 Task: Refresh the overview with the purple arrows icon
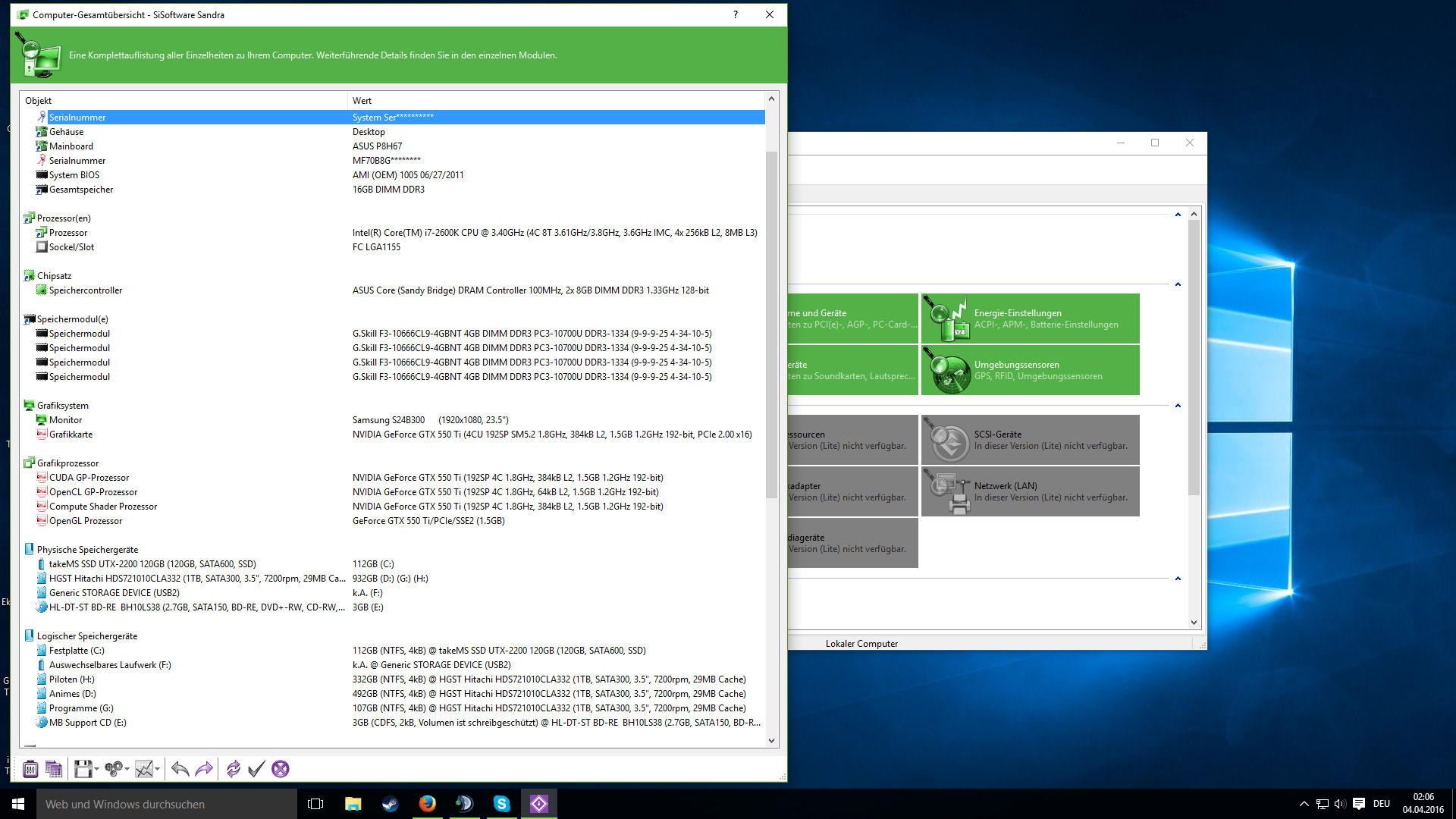point(234,769)
